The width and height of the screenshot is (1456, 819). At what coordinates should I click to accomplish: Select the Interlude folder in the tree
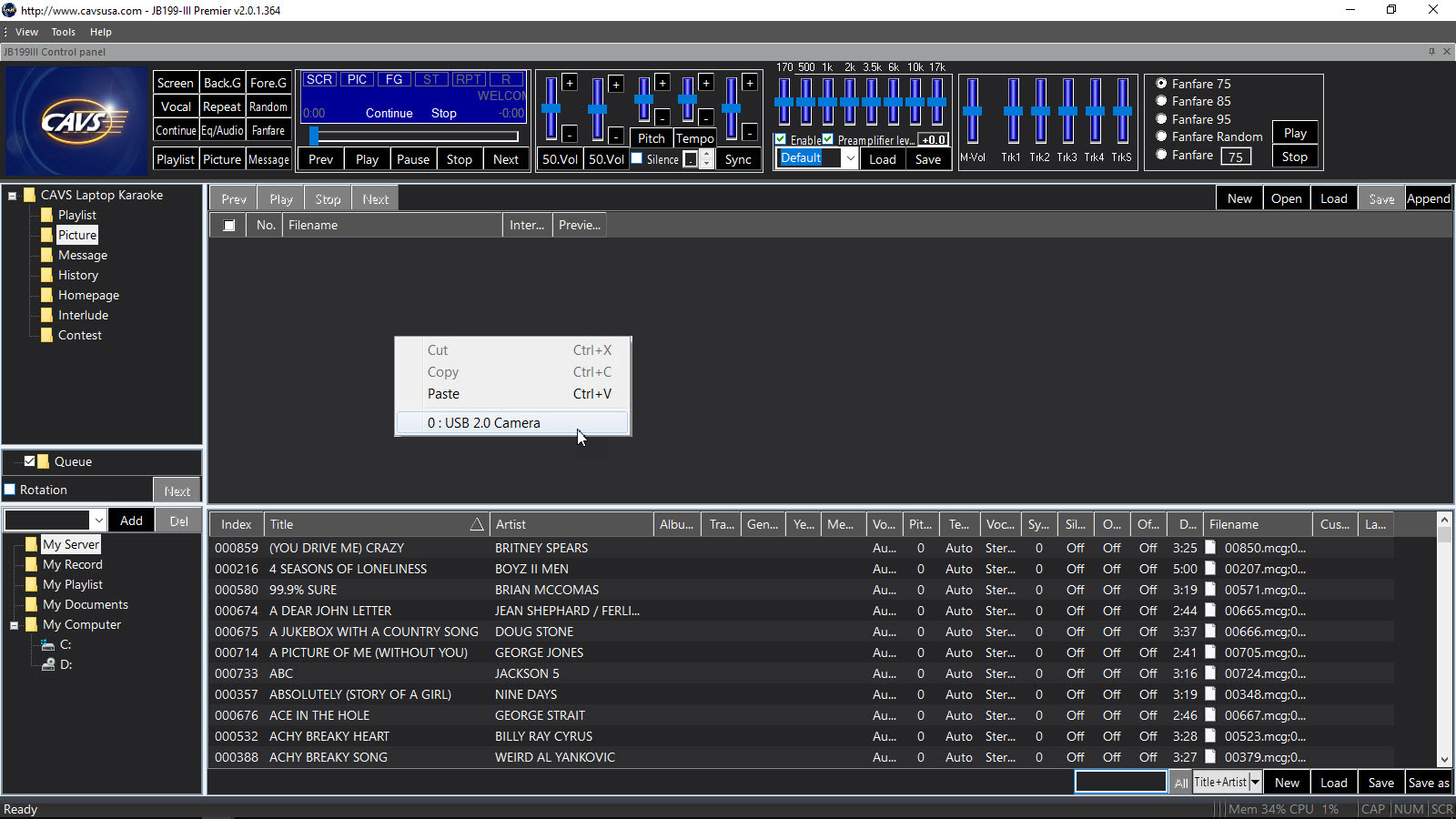click(83, 315)
